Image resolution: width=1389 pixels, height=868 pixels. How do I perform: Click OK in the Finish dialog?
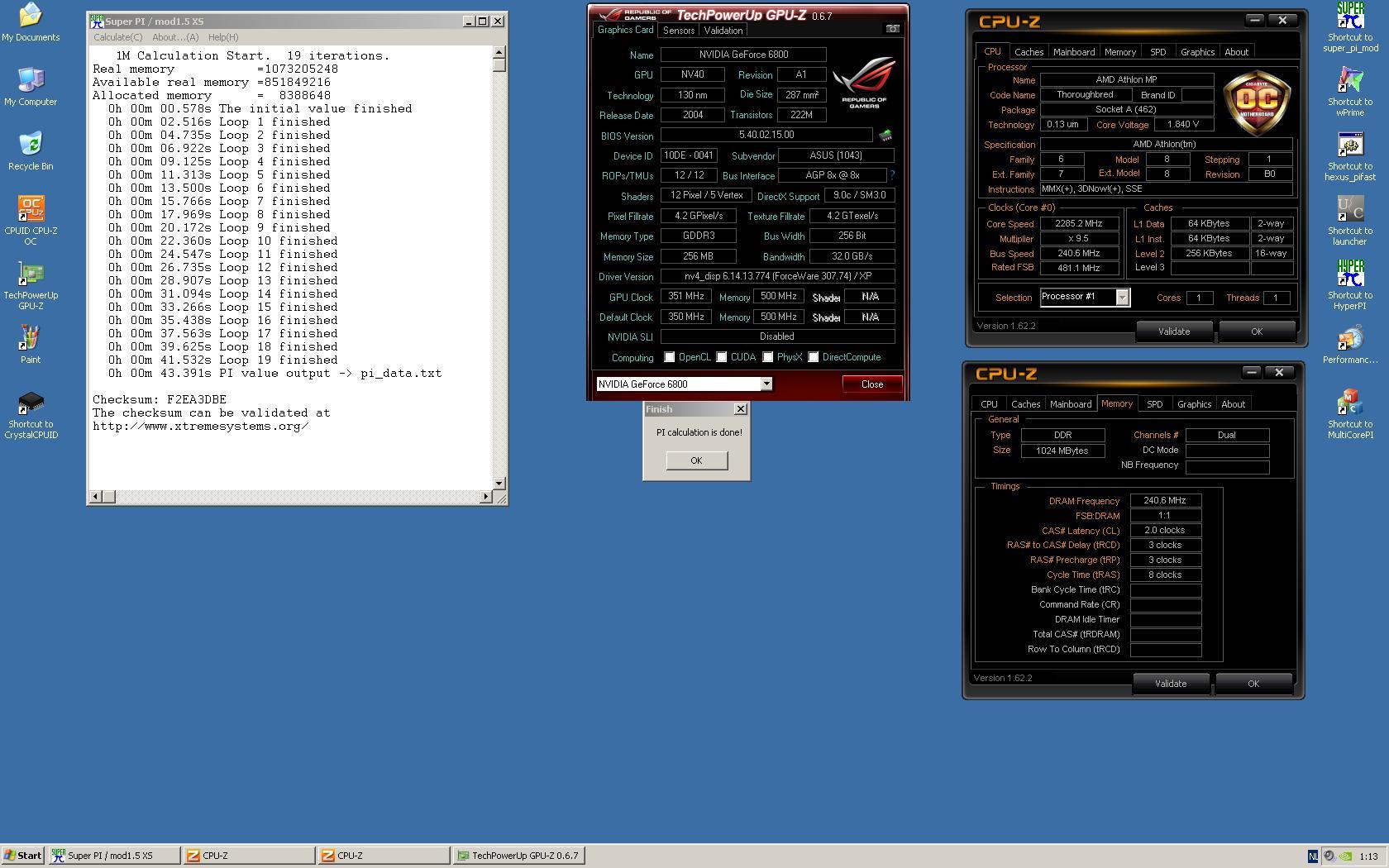pos(696,460)
